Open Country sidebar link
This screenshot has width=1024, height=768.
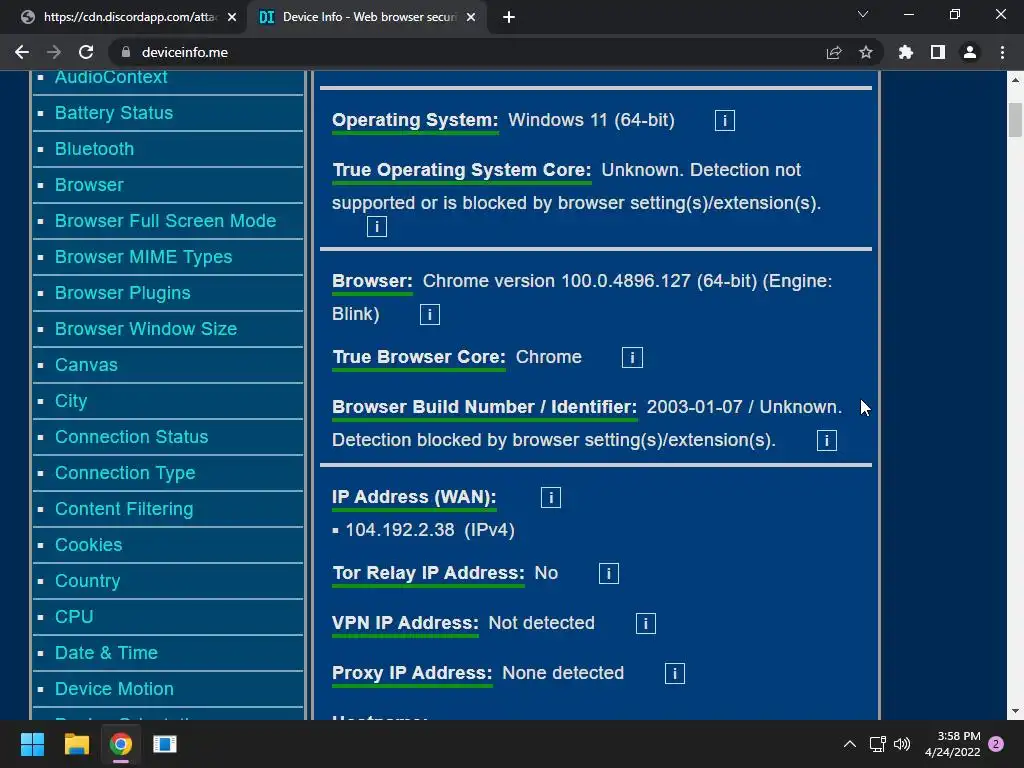[88, 581]
